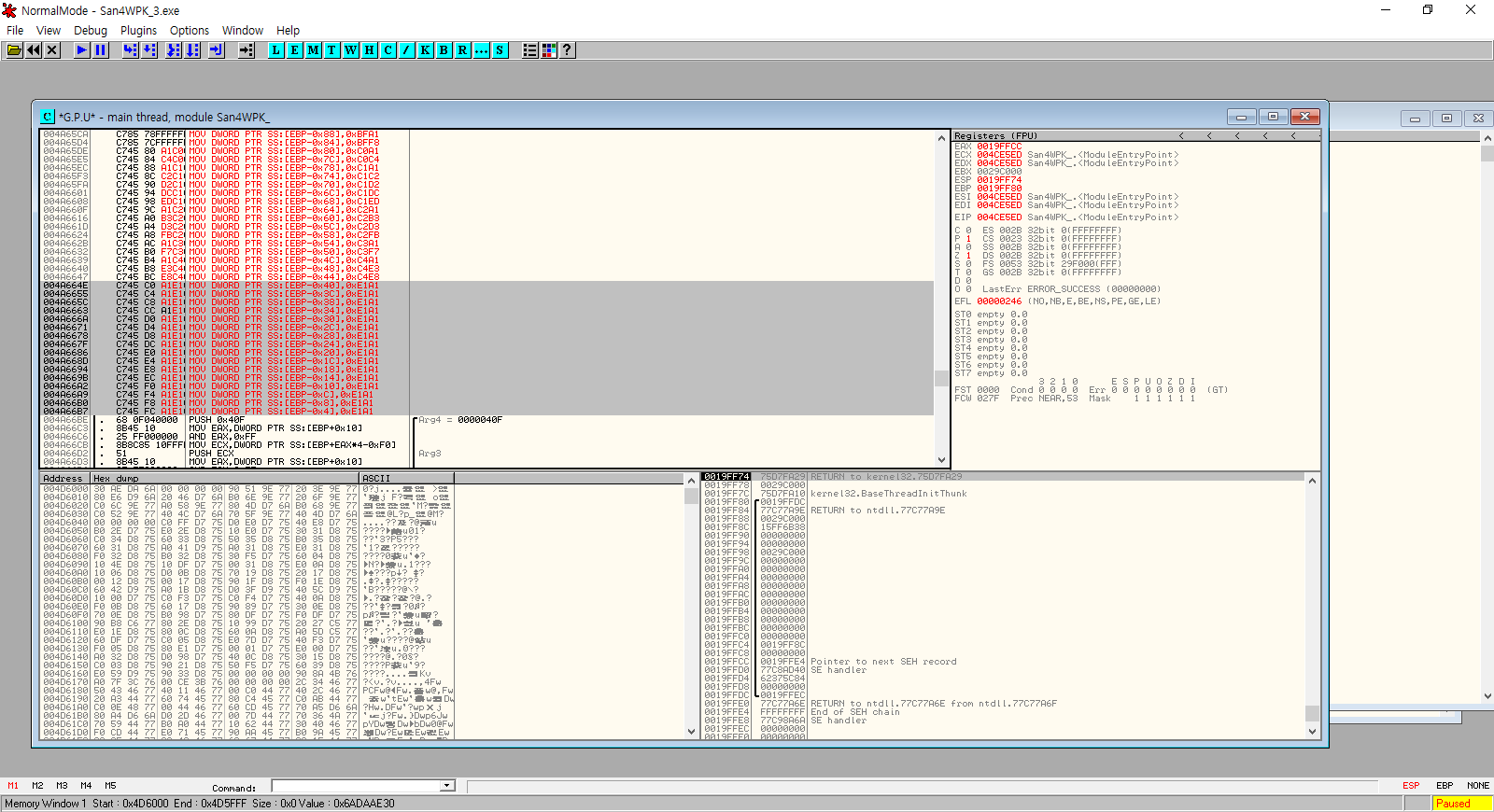Image resolution: width=1494 pixels, height=812 pixels.
Task: Click the Trace into toolbar icon
Action: click(x=174, y=50)
